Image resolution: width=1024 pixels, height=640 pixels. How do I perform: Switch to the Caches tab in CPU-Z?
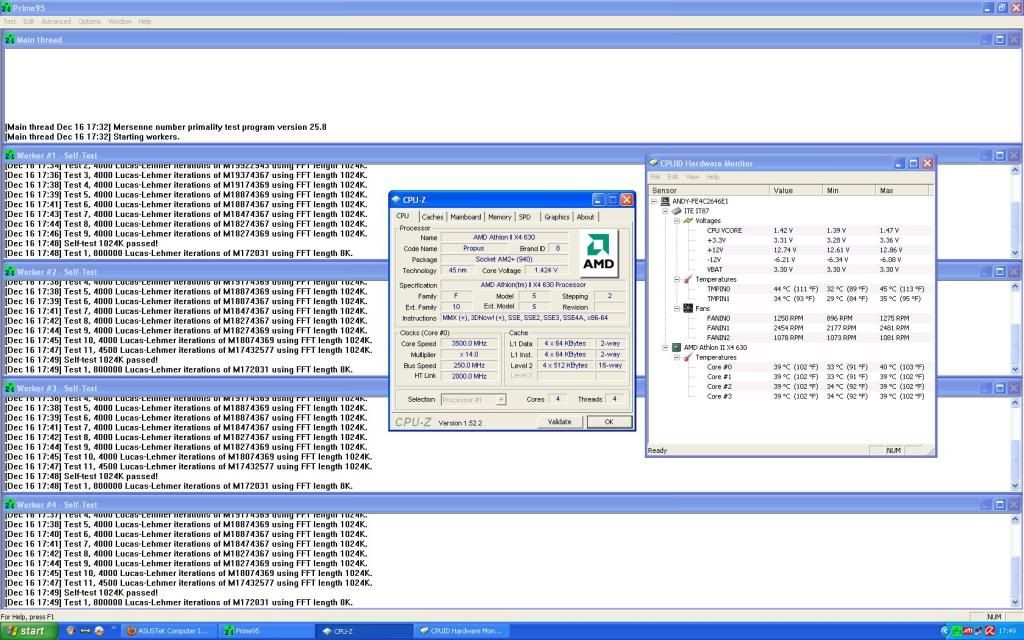click(432, 217)
